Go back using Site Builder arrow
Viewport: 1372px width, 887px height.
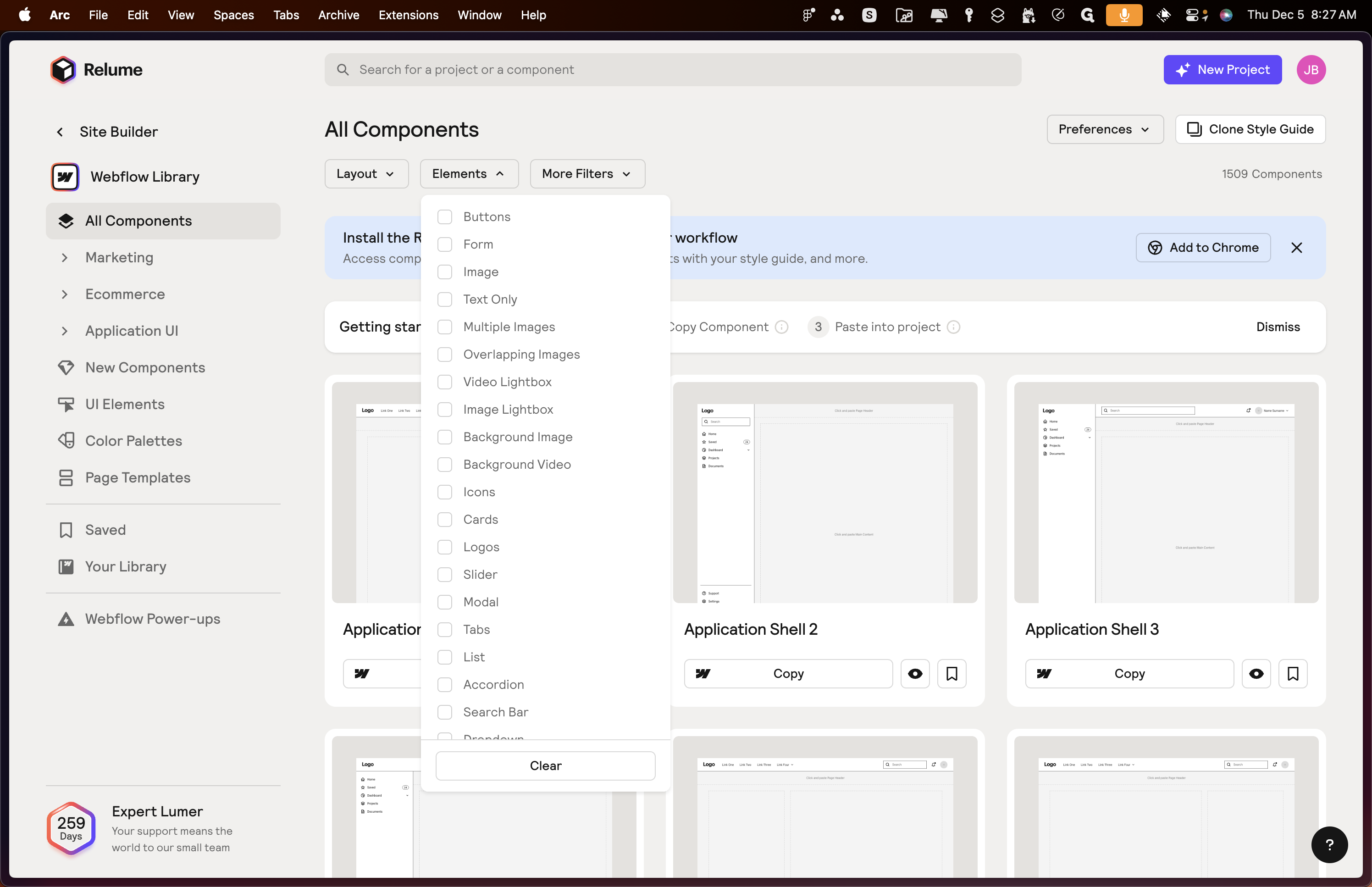click(60, 132)
